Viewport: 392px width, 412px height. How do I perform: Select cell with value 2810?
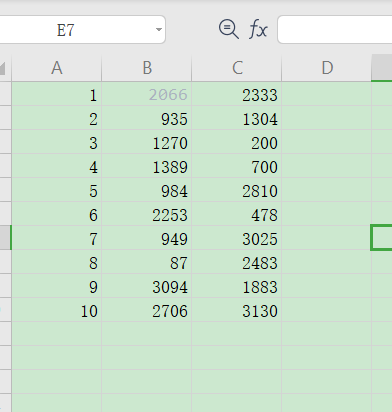237,190
